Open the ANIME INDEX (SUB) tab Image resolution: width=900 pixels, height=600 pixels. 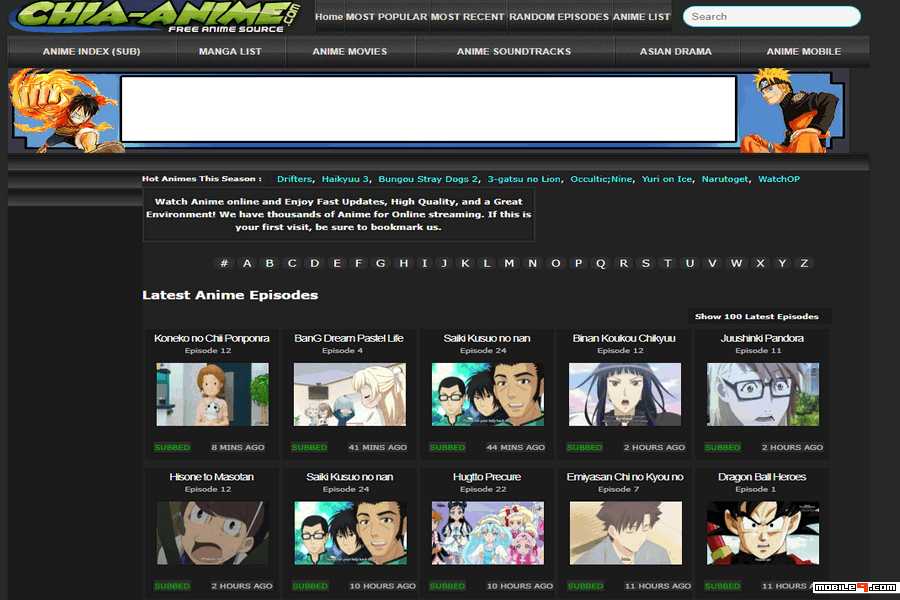[x=91, y=51]
